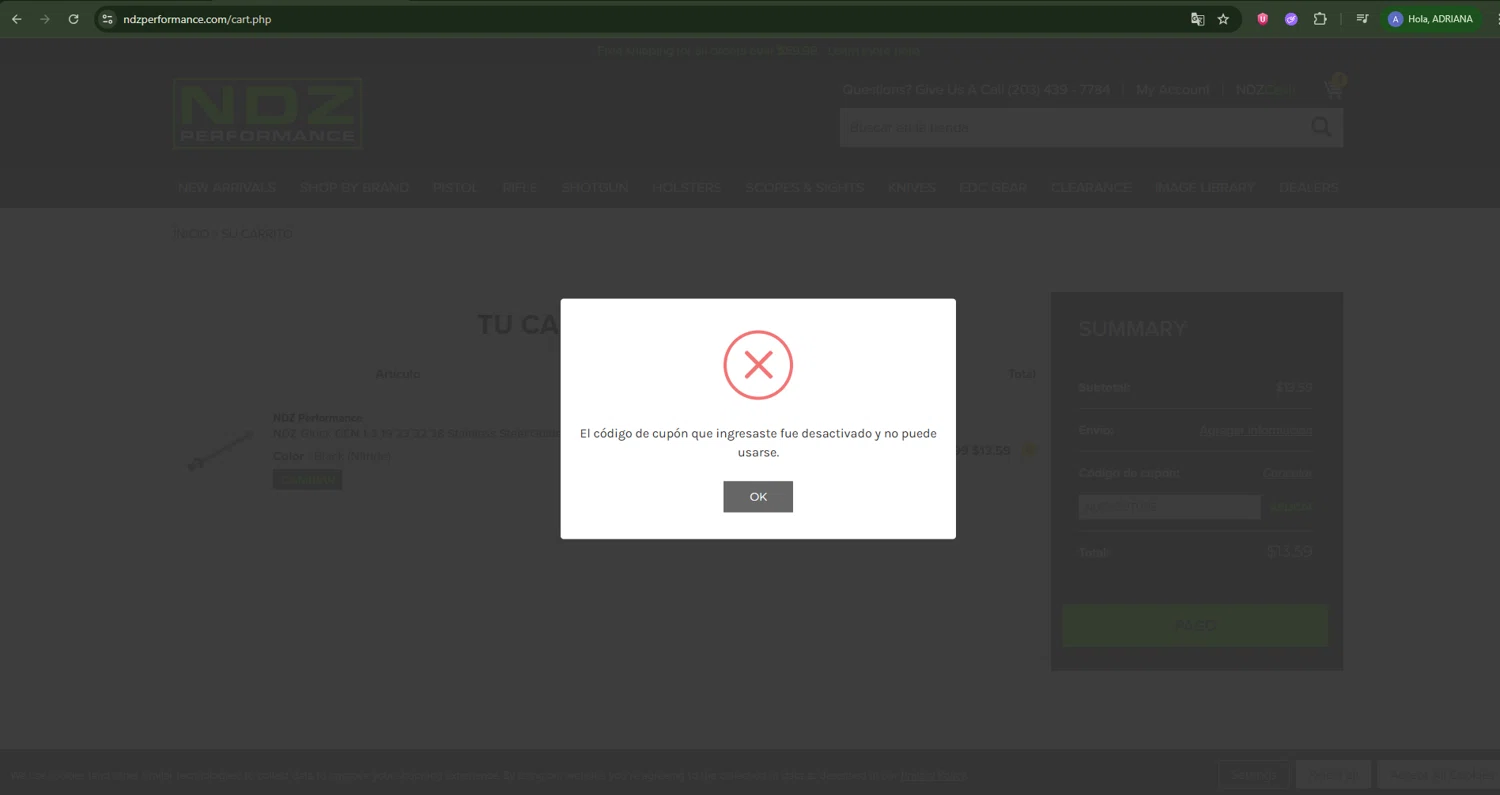Image resolution: width=1500 pixels, height=795 pixels.
Task: Open the HOLSTERS menu
Action: [687, 187]
